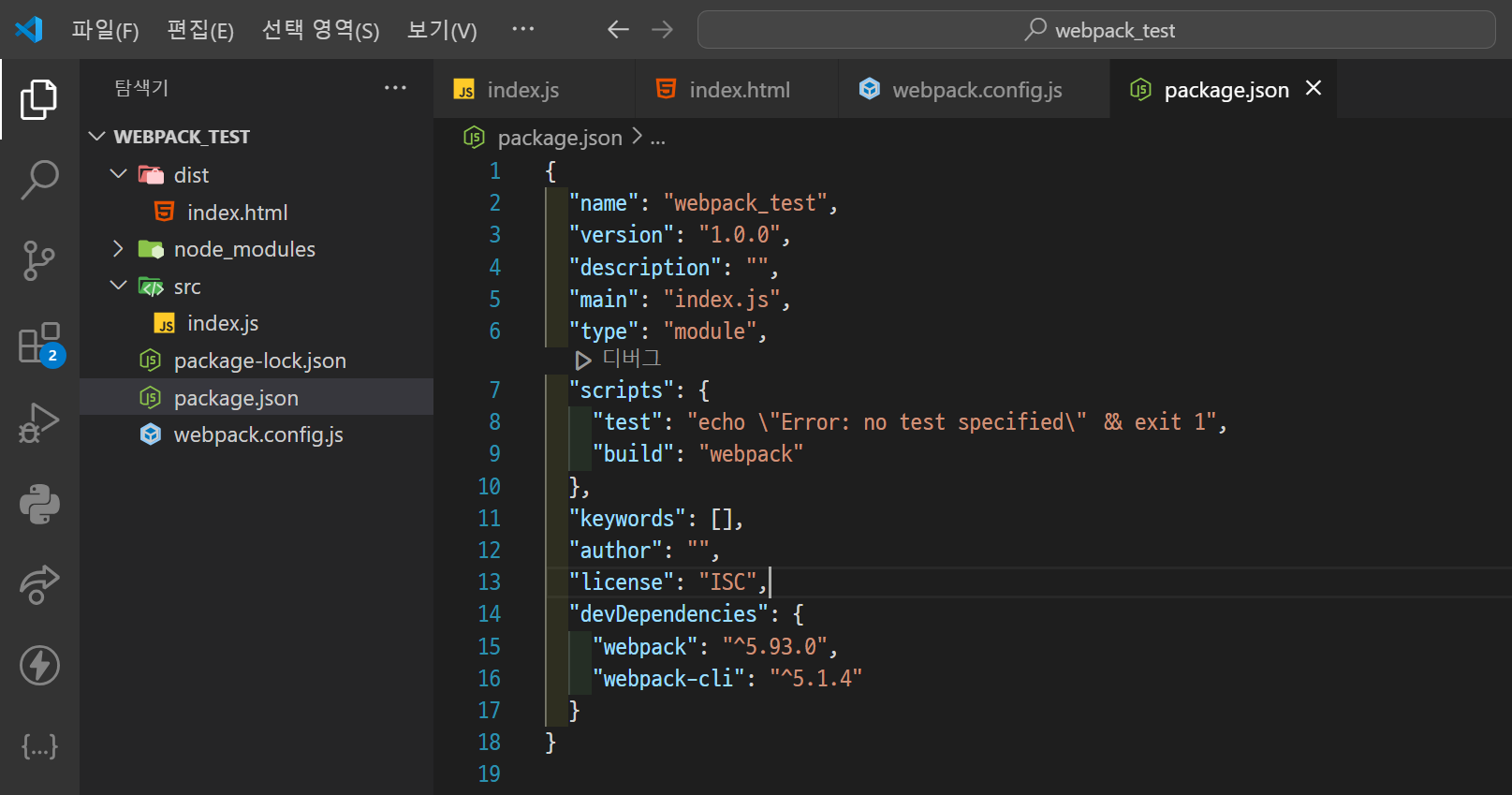Open explorer panel more actions ellipsis
Screen dimensions: 1512x795
(x=395, y=88)
